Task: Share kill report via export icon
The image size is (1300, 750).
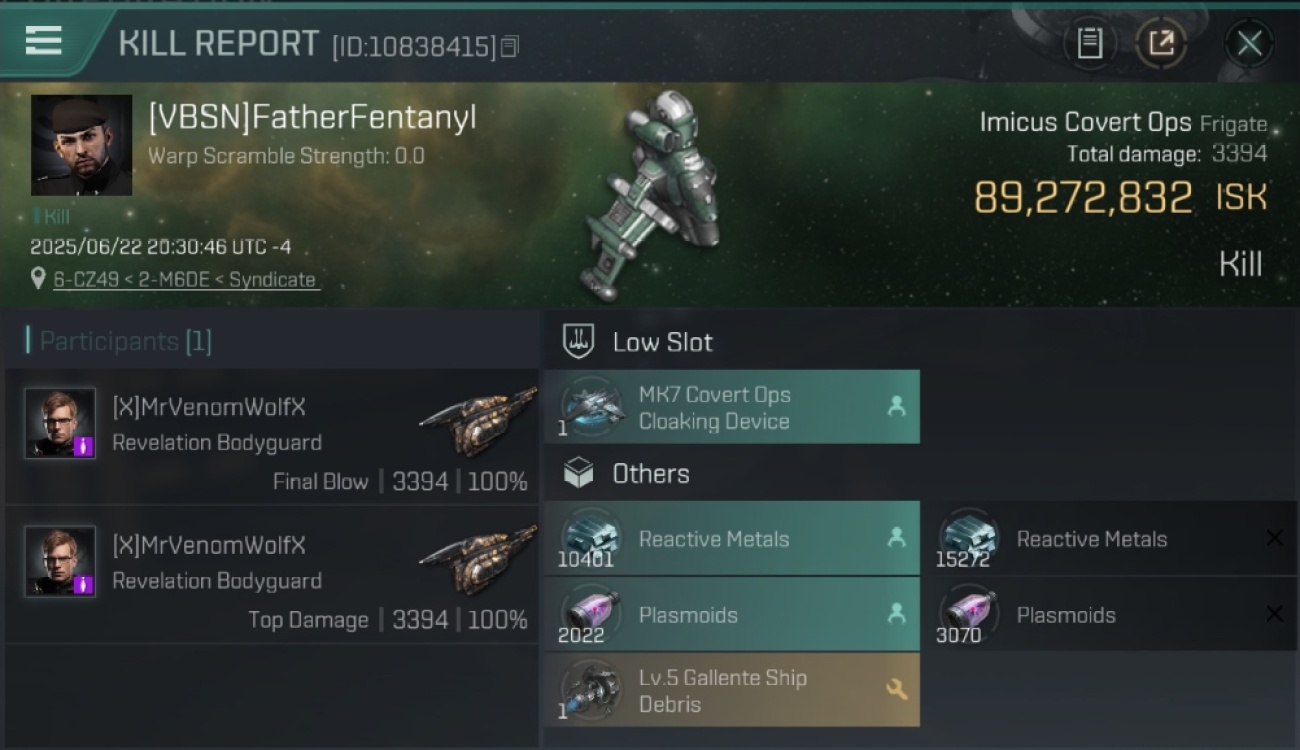Action: point(1161,43)
